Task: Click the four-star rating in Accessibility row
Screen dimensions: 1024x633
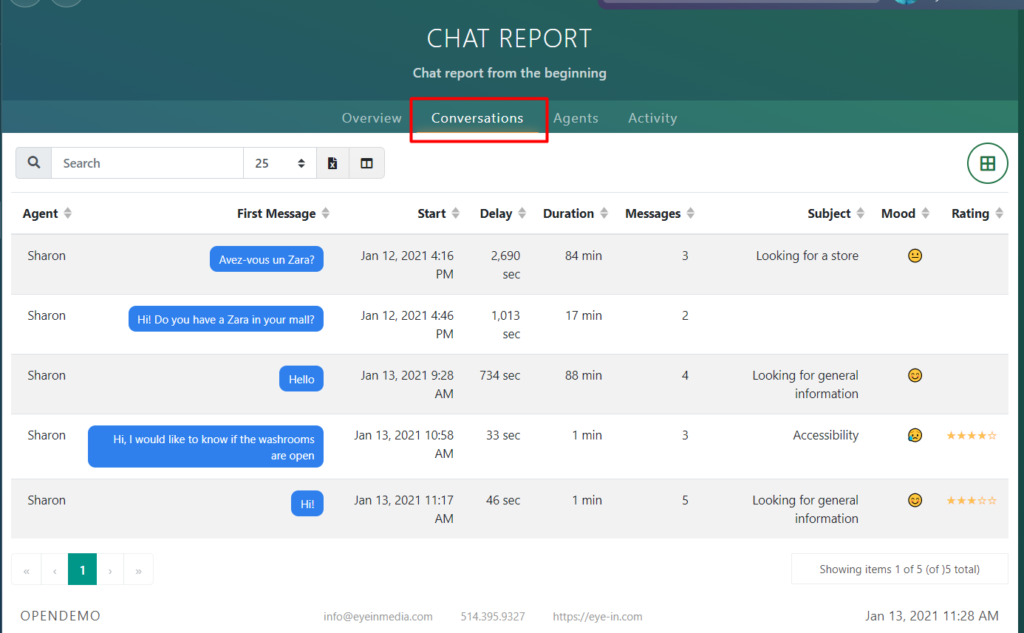Action: [x=971, y=436]
